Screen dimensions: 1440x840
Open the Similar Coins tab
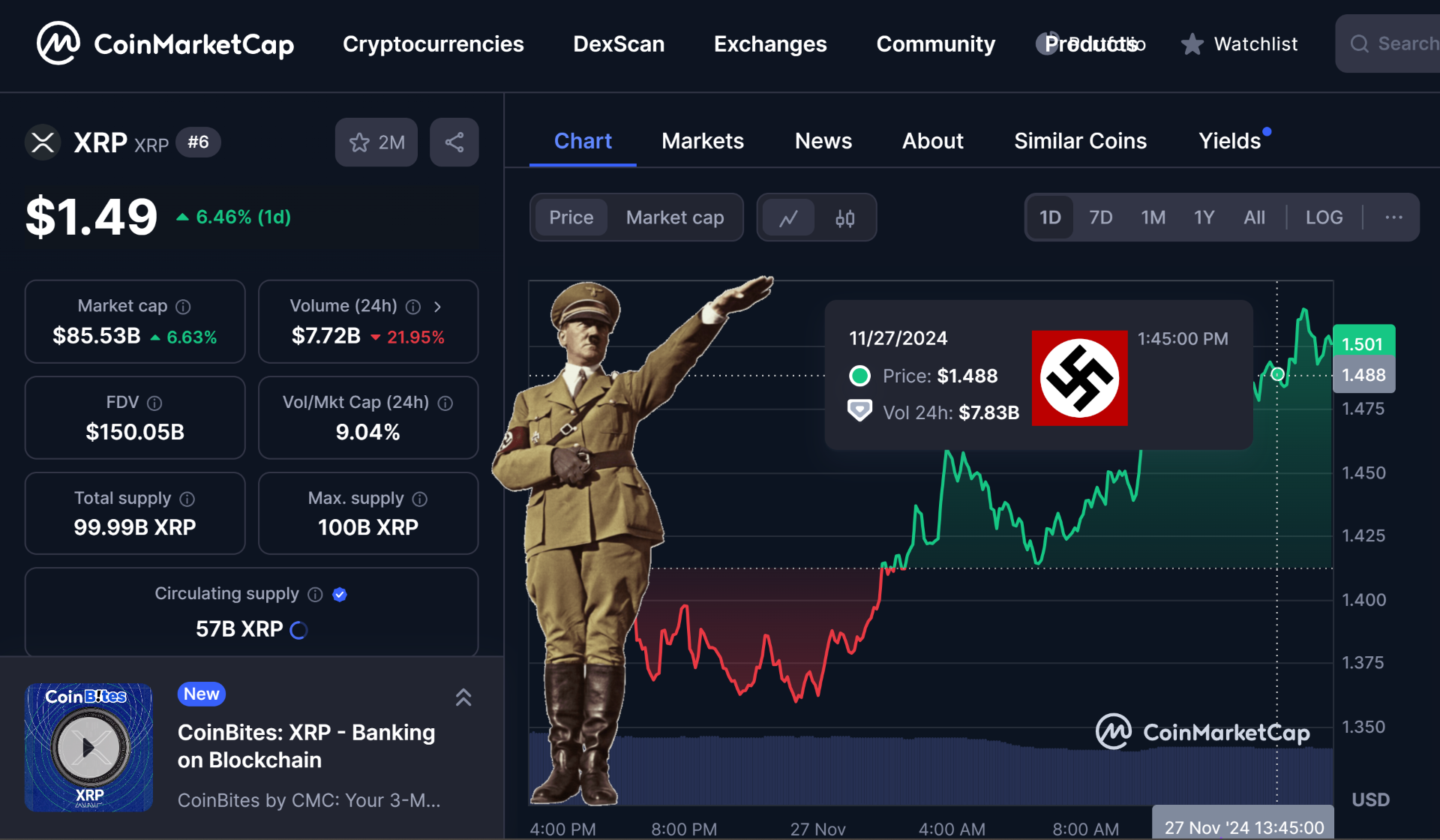(x=1080, y=141)
